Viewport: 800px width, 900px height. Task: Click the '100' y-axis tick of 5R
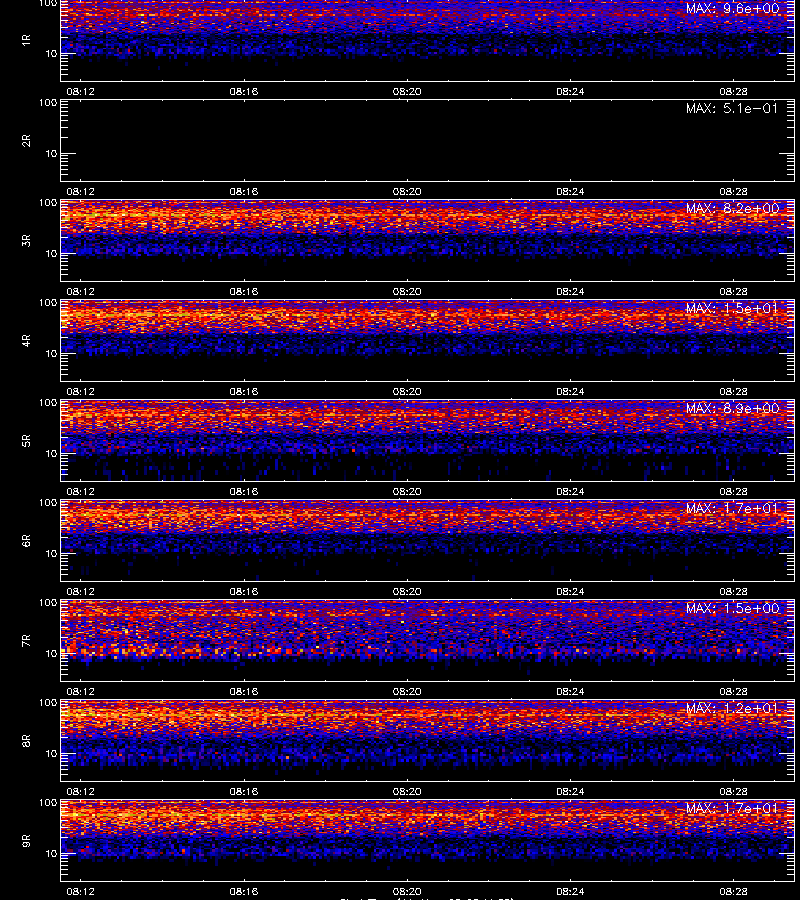tap(48, 403)
